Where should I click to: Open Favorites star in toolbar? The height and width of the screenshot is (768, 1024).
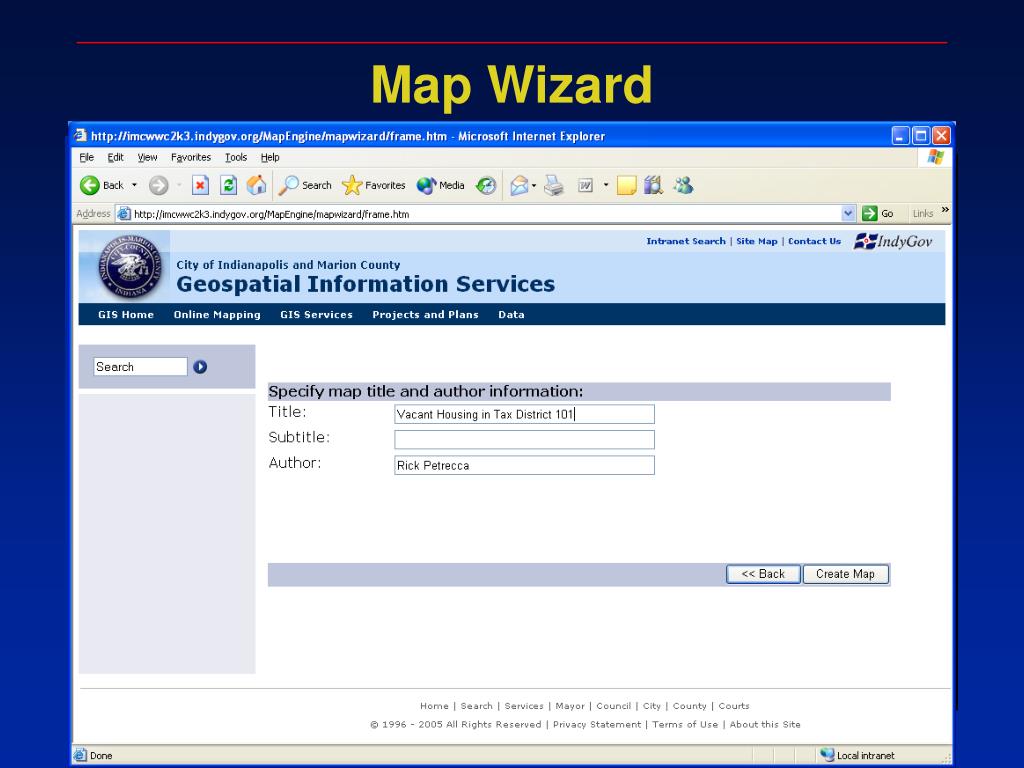click(351, 185)
